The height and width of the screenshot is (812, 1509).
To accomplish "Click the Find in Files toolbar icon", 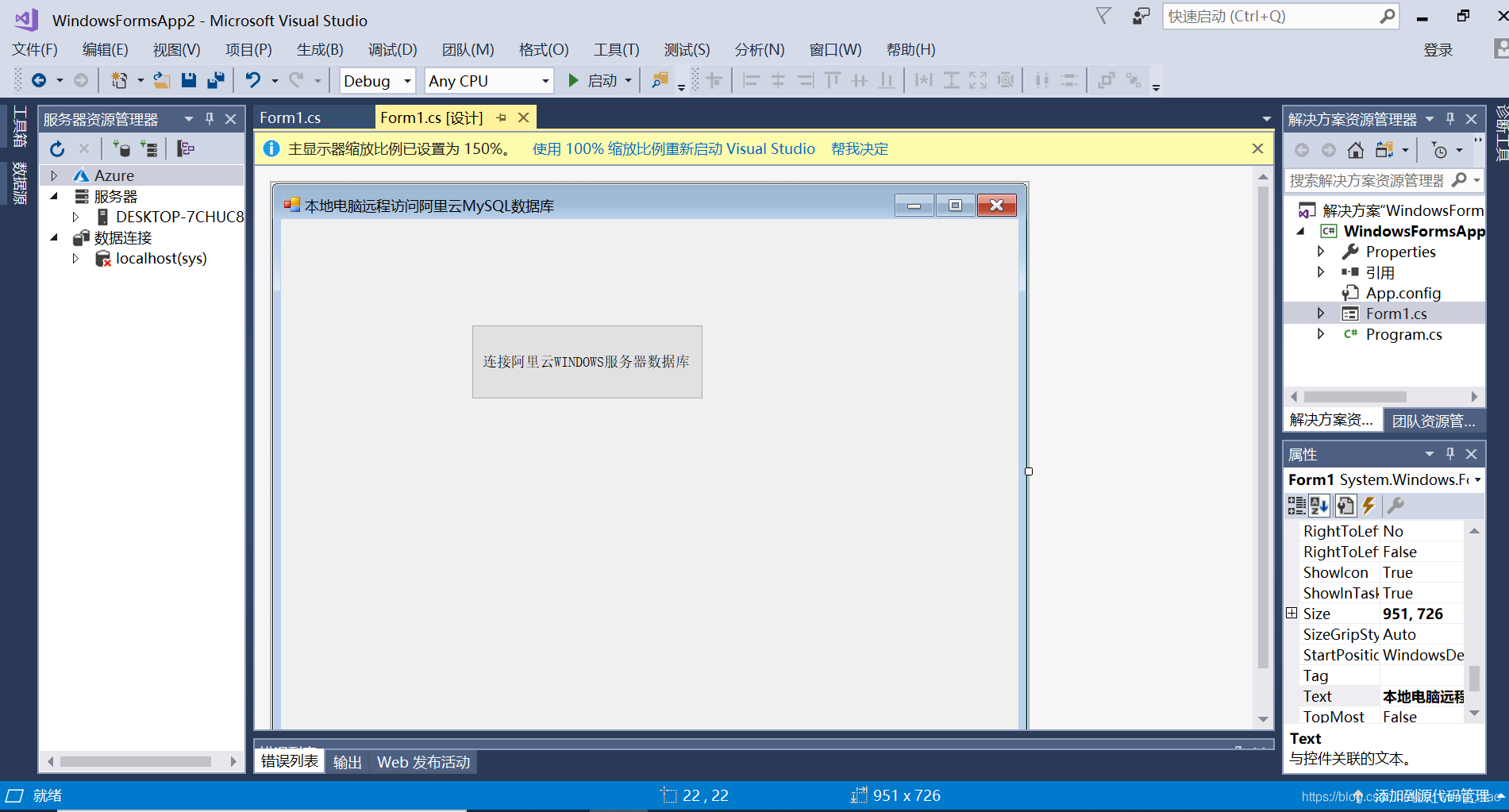I will (659, 80).
